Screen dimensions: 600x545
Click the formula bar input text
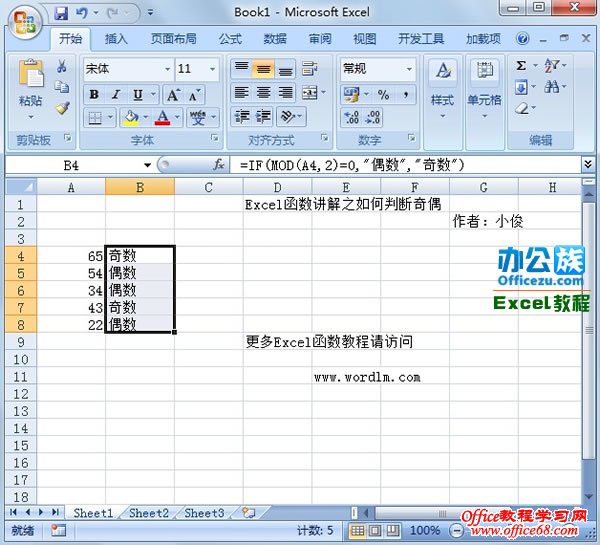pos(352,165)
